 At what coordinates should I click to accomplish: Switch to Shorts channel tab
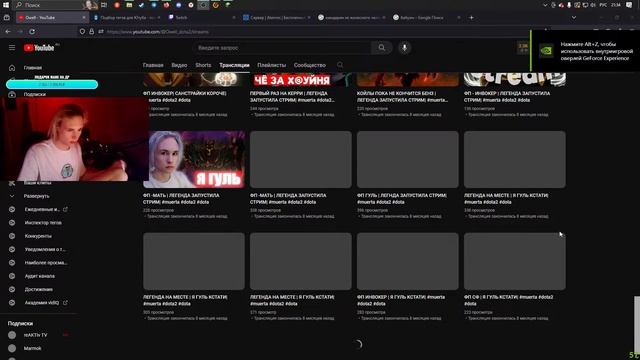[203, 65]
